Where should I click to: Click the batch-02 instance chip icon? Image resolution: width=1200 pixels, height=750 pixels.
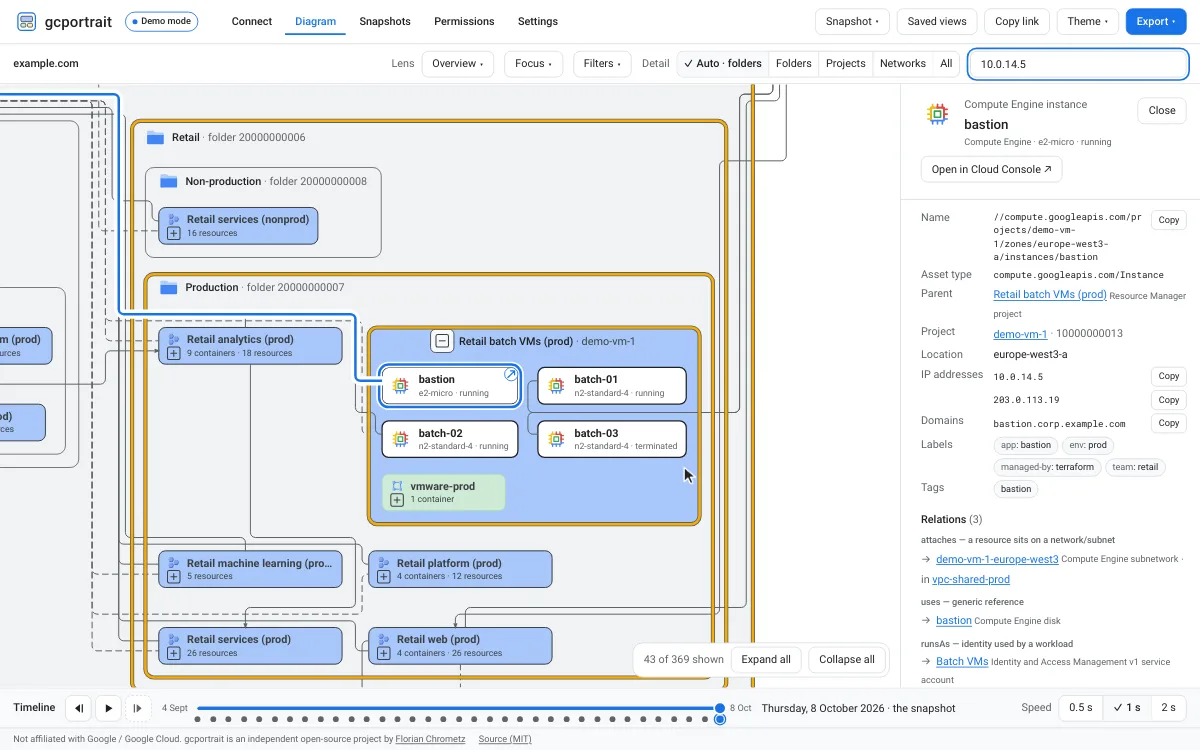(x=400, y=439)
